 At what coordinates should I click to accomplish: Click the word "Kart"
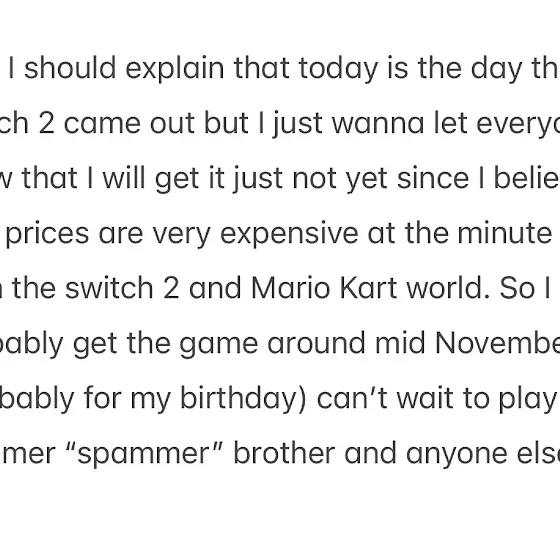[368, 288]
